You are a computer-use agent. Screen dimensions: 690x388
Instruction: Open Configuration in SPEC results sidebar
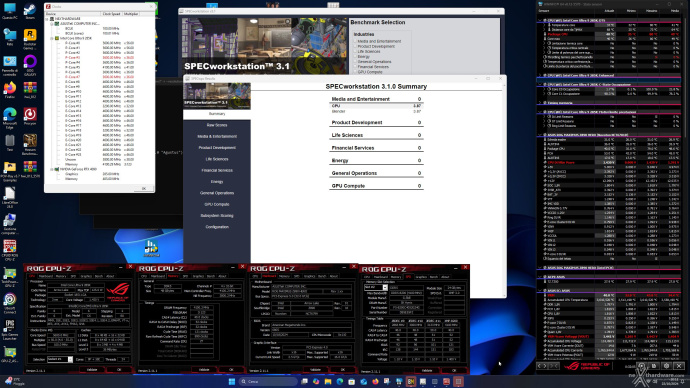[x=217, y=227]
